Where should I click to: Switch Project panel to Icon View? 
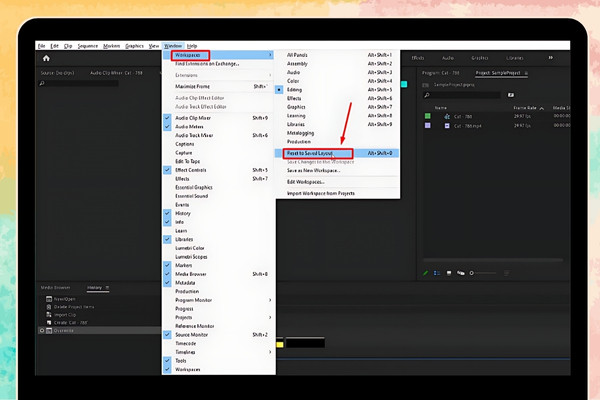click(449, 273)
